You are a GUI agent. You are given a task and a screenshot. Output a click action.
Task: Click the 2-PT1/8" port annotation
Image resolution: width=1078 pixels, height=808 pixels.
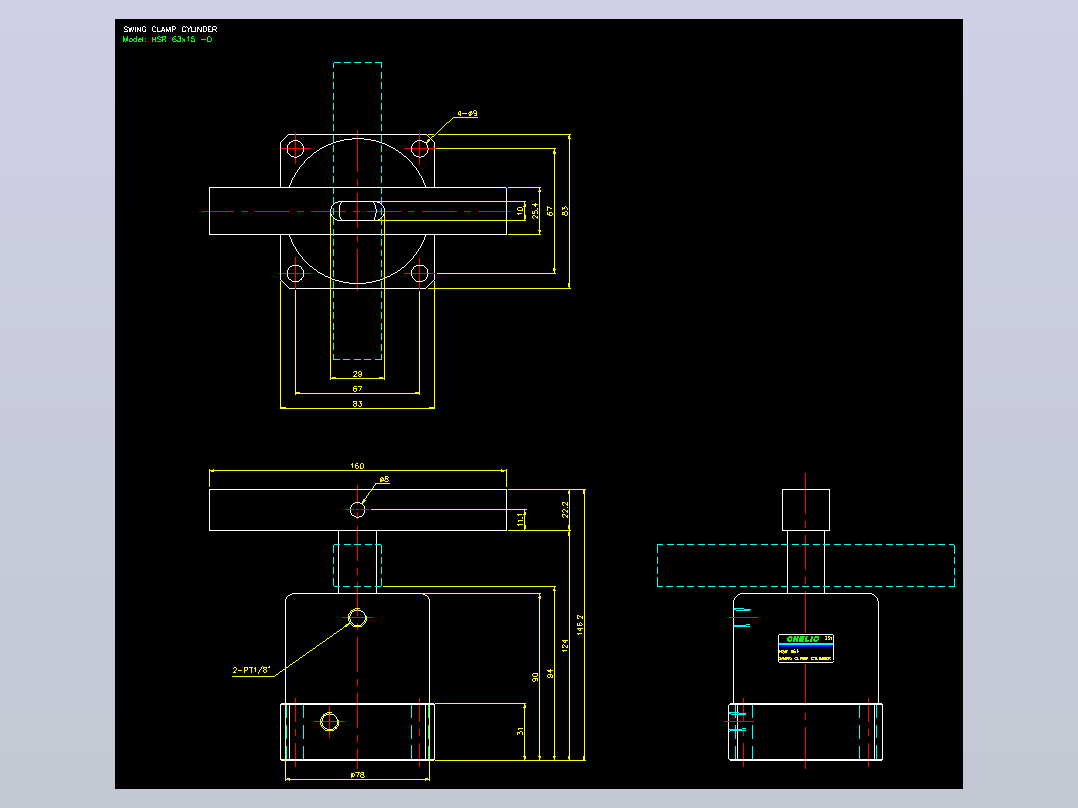[x=252, y=670]
